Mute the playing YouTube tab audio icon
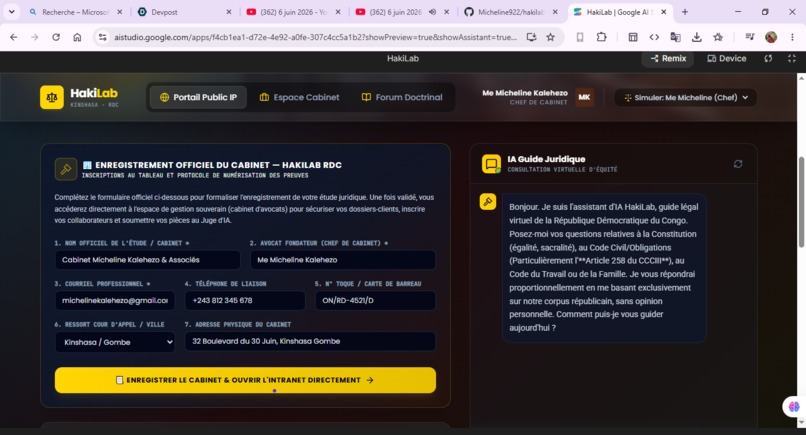 pos(432,12)
